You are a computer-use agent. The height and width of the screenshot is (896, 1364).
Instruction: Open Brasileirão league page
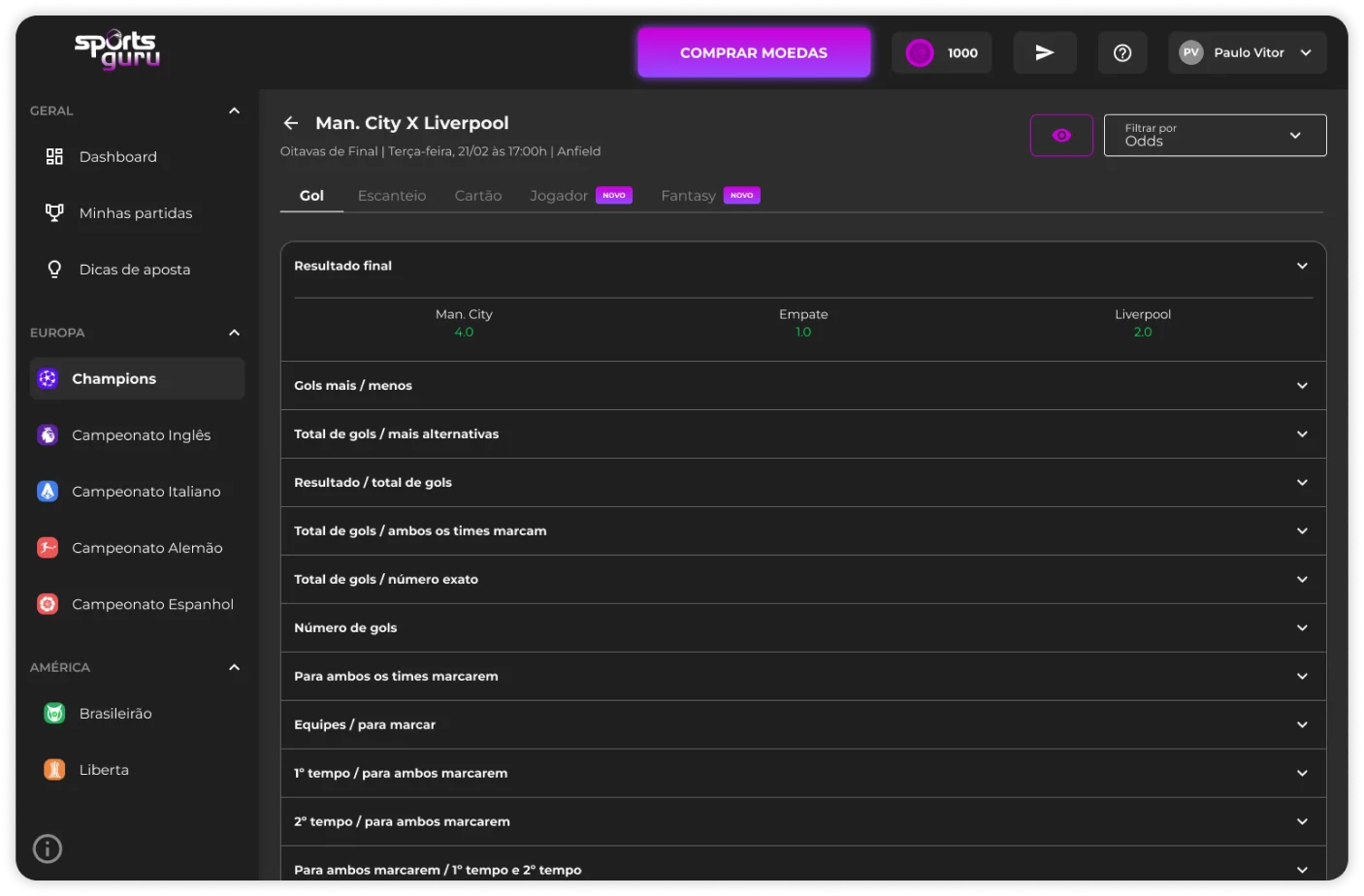pyautogui.click(x=115, y=714)
